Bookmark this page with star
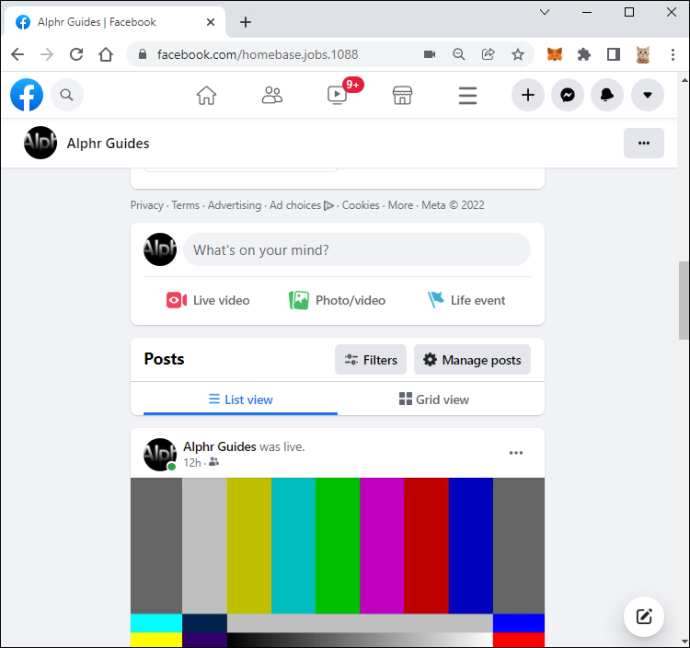 point(518,55)
